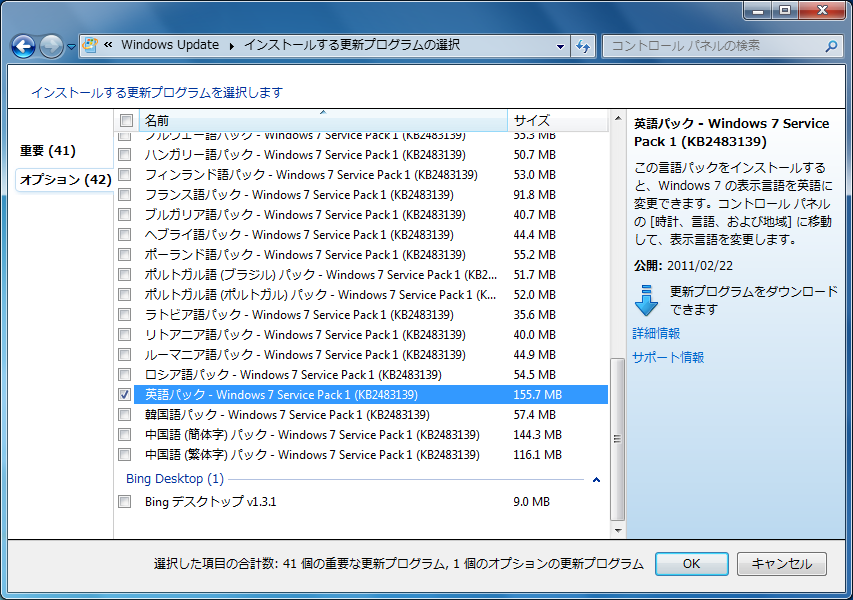Click the refresh button beside address bar

(x=583, y=45)
